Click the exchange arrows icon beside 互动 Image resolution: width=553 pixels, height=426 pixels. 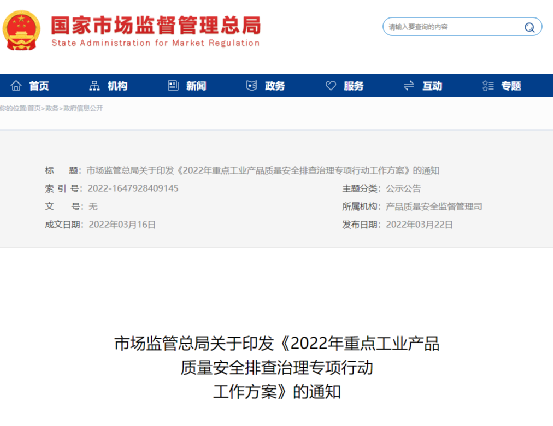pos(409,86)
